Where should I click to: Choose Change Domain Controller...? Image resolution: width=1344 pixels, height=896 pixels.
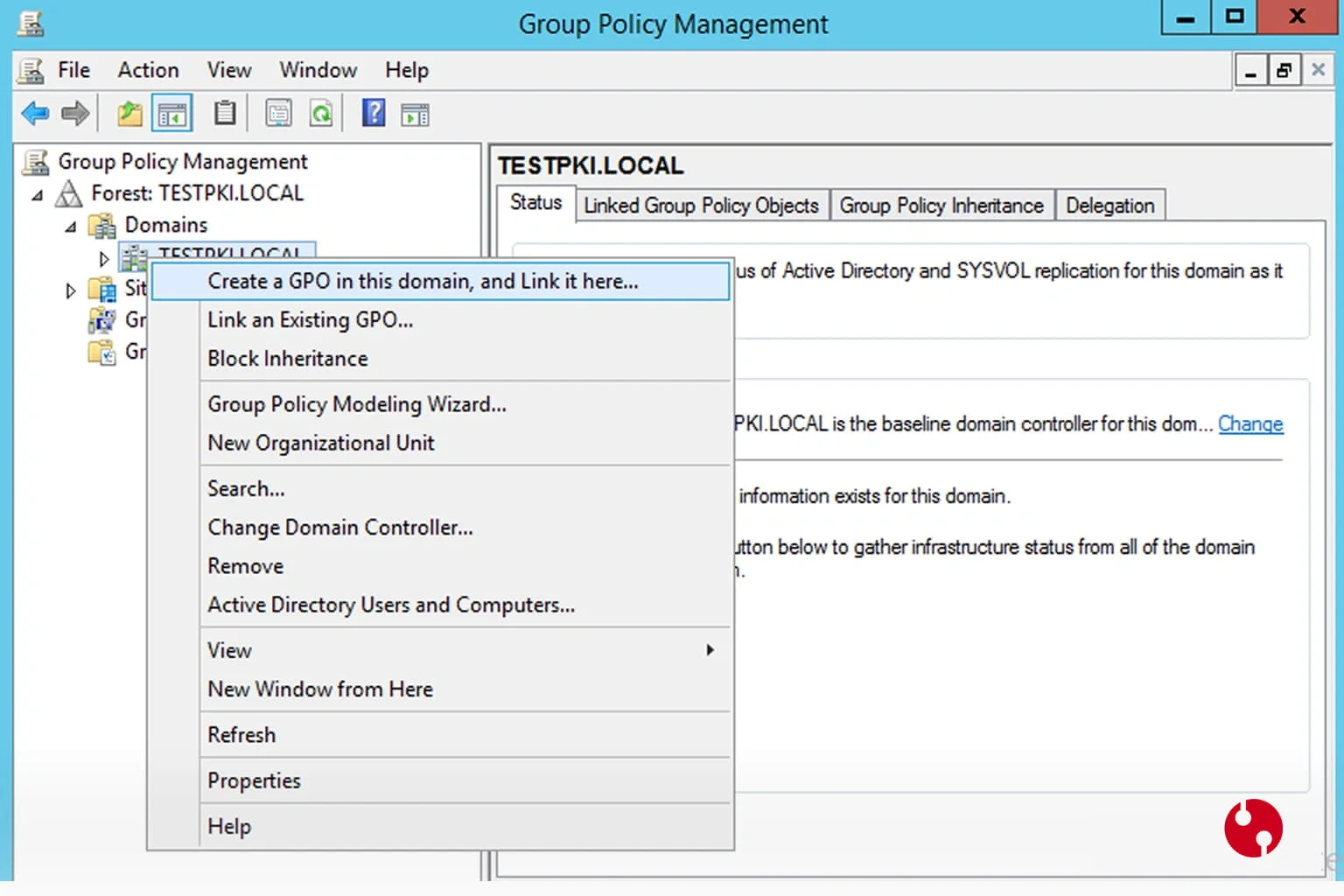440,528
